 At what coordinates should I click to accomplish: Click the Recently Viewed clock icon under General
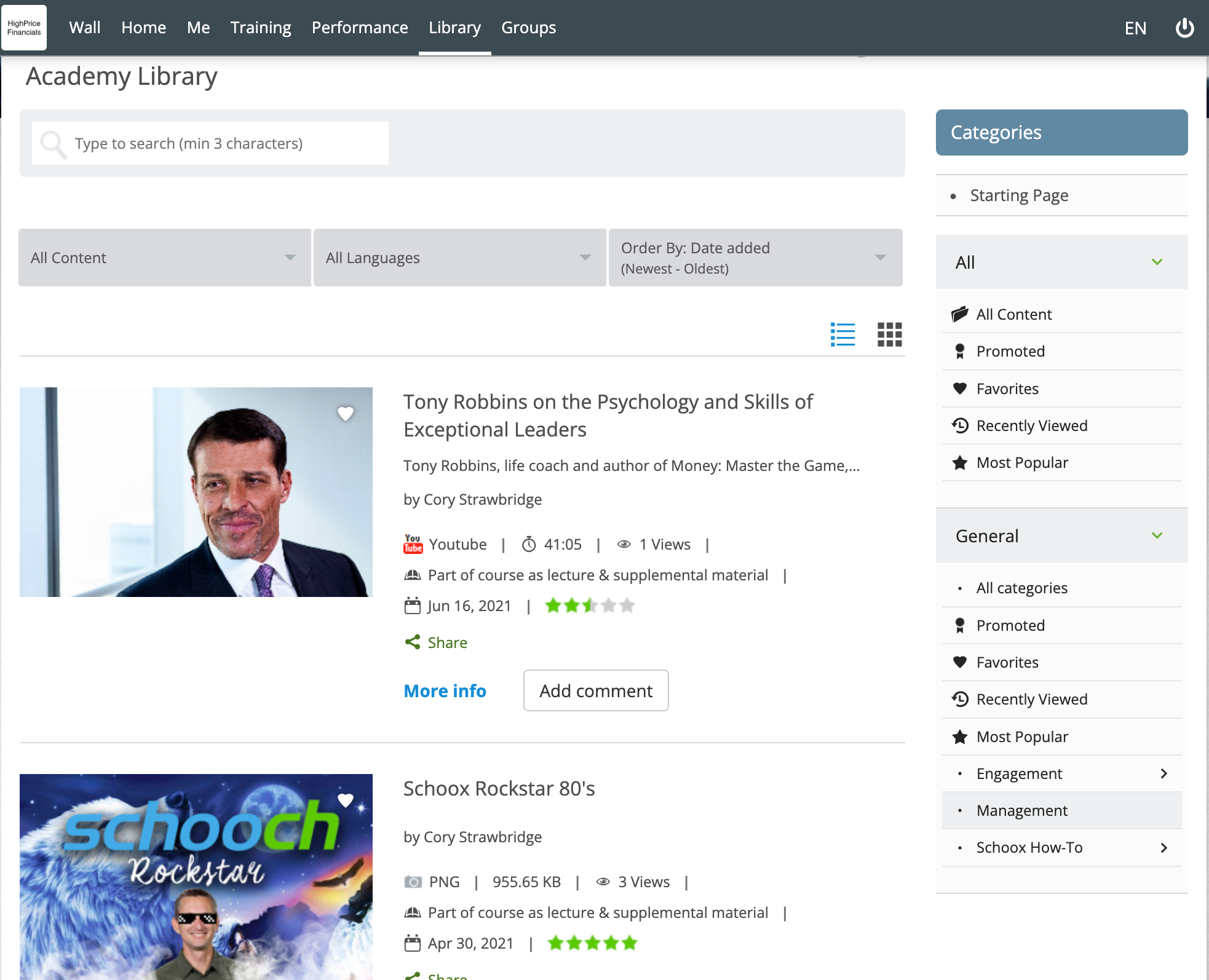pos(959,699)
